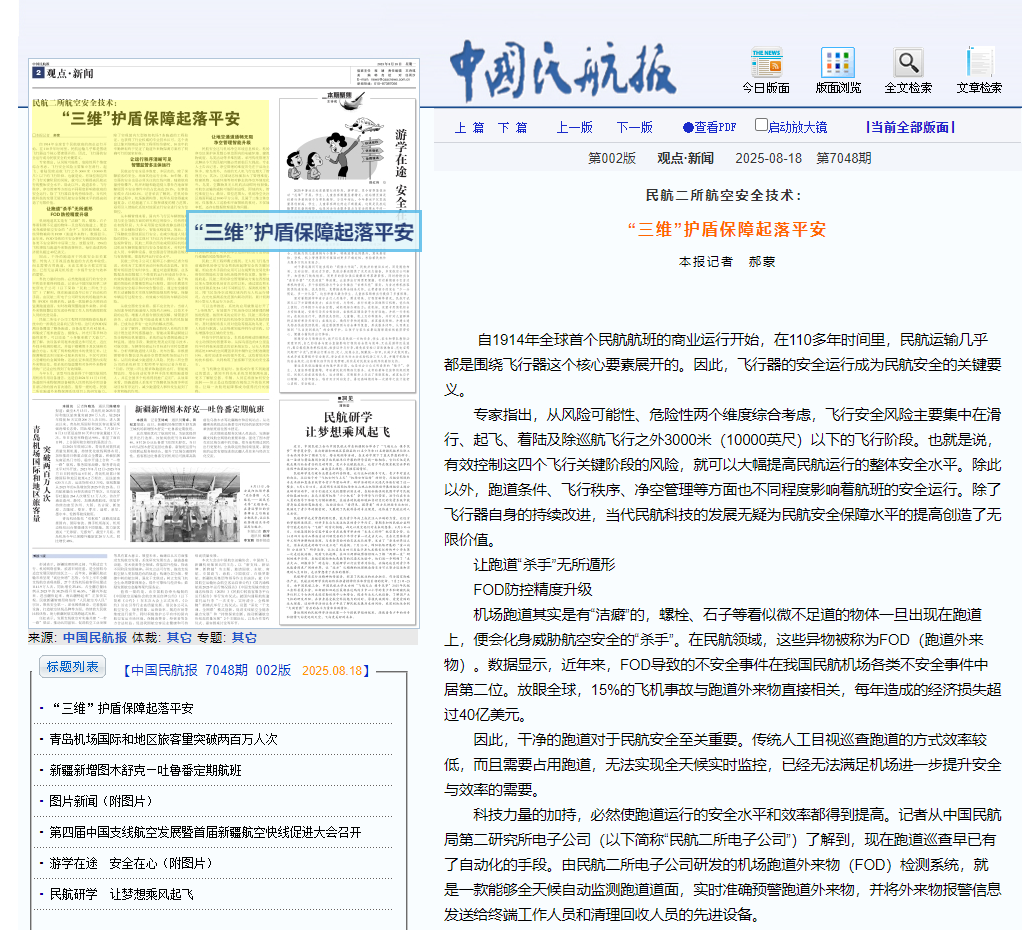
Task: Click 民航研学 让梦想乘风起飞 region on thumbnail
Action: click(348, 512)
